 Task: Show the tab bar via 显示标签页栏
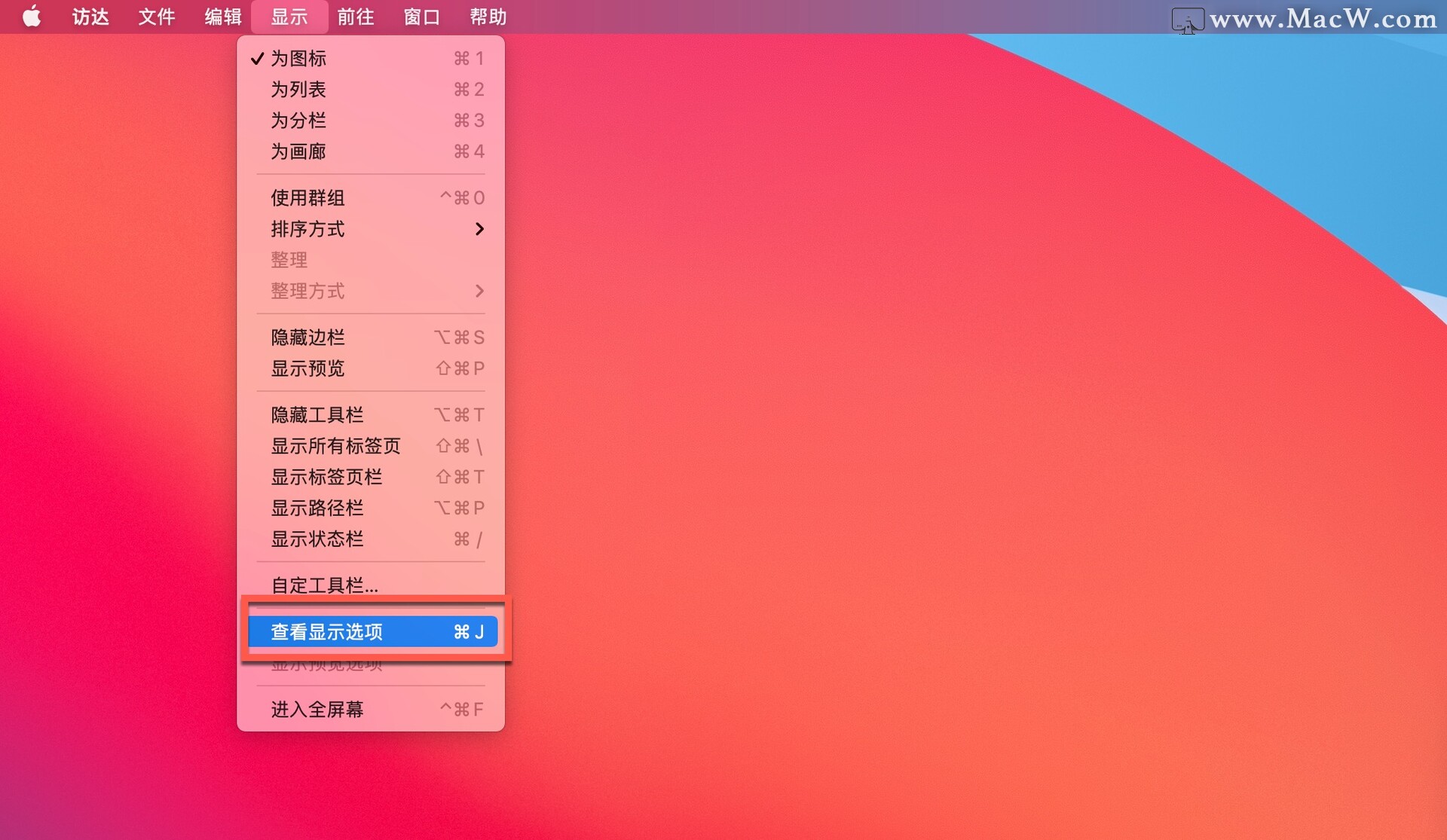[x=326, y=477]
